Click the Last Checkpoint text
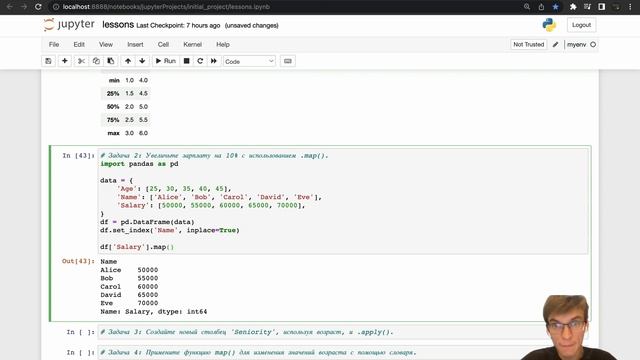640x360 pixels. click(x=178, y=25)
